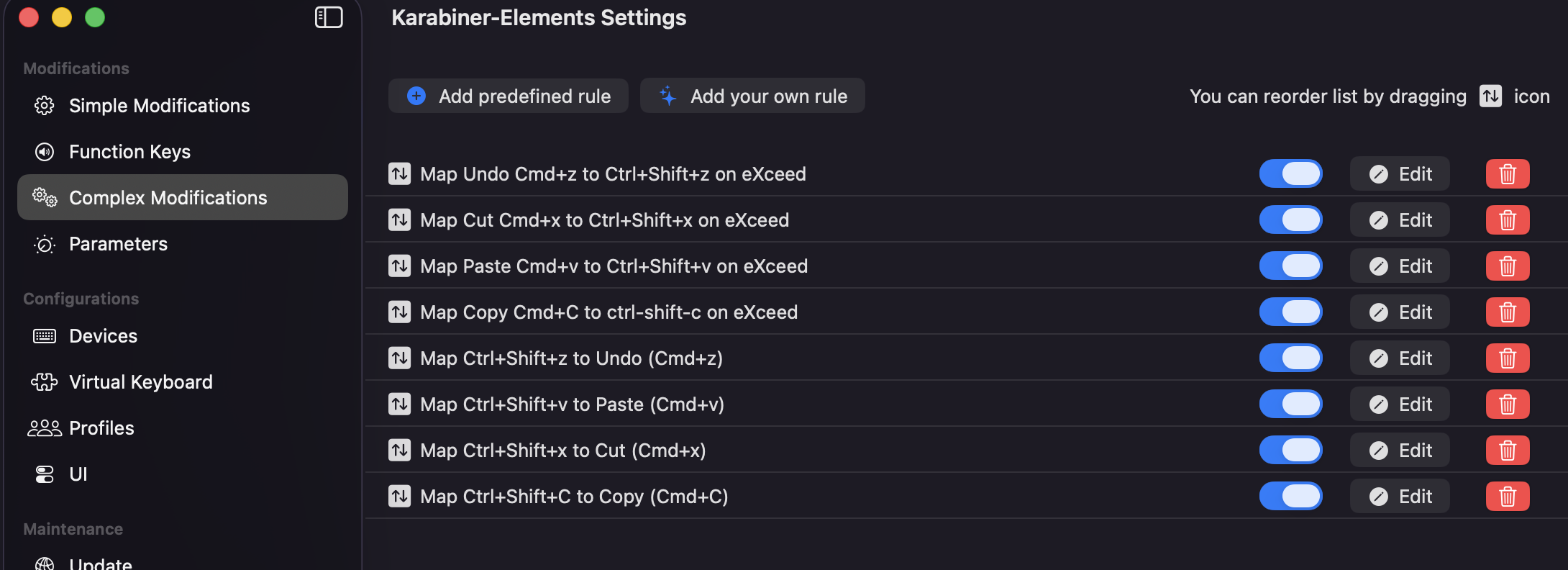Toggle Map Ctrl+Shift+C to Copy switch
Viewport: 1568px width, 570px height.
click(x=1290, y=497)
